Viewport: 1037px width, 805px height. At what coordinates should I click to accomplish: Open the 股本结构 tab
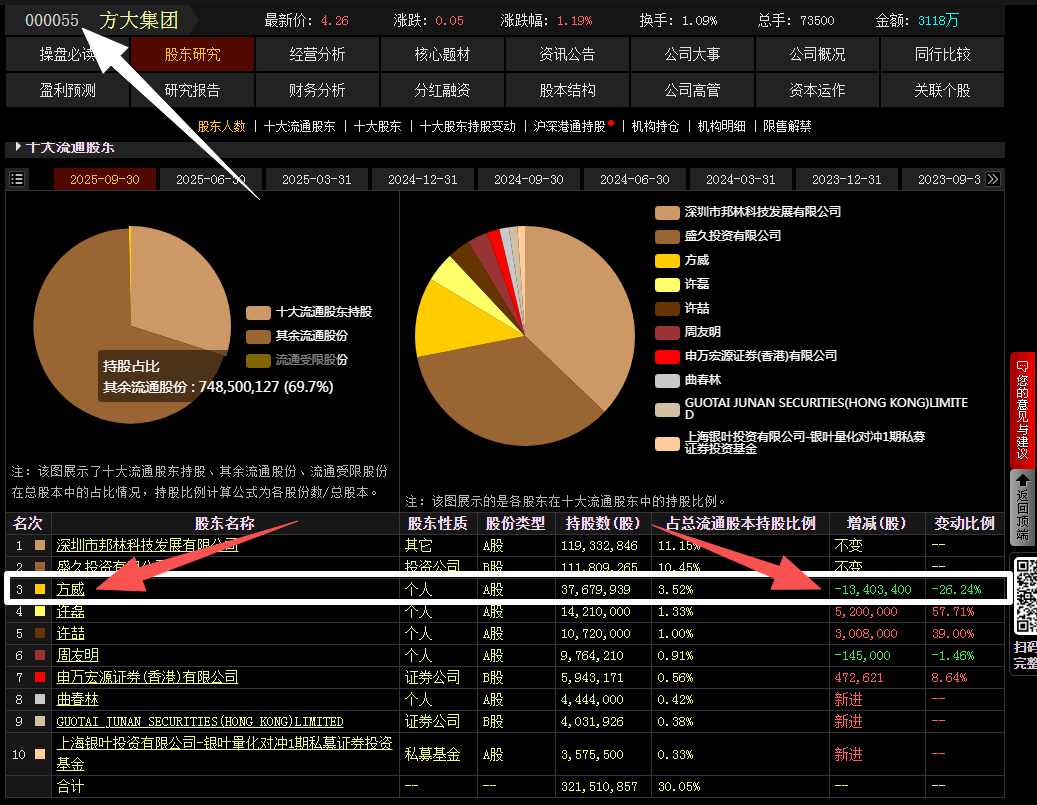567,90
